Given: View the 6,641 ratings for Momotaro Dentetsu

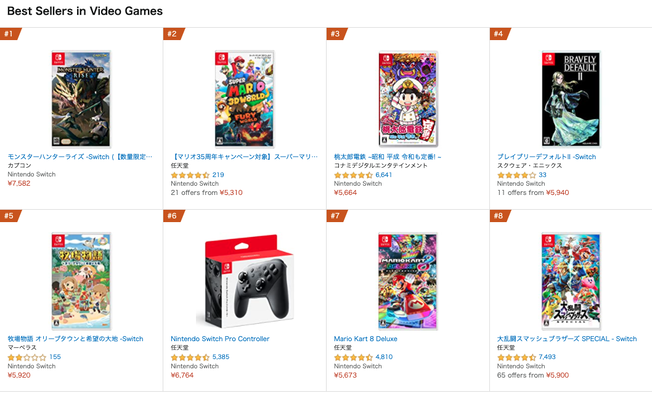Looking at the screenshot, I should 383,175.
